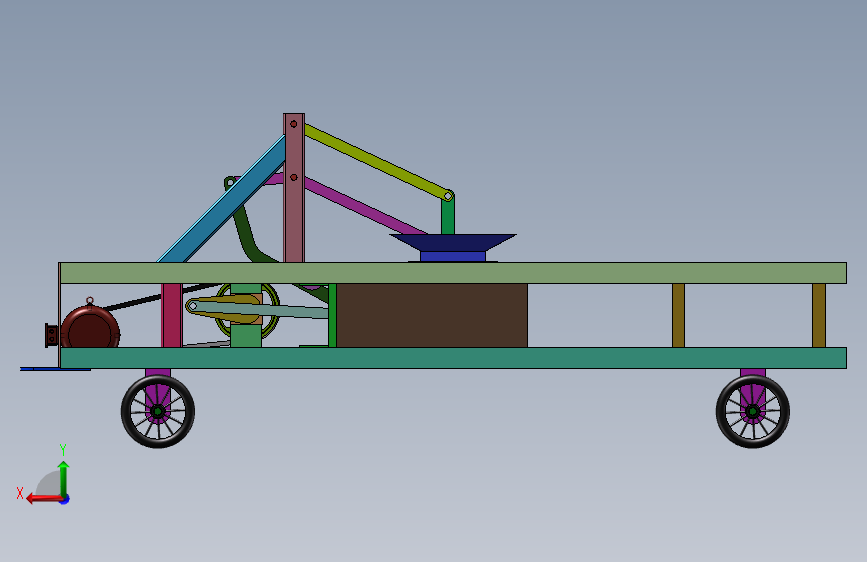Click the red X axis arrow of the triad
This screenshot has height=562, width=867.
[44, 499]
